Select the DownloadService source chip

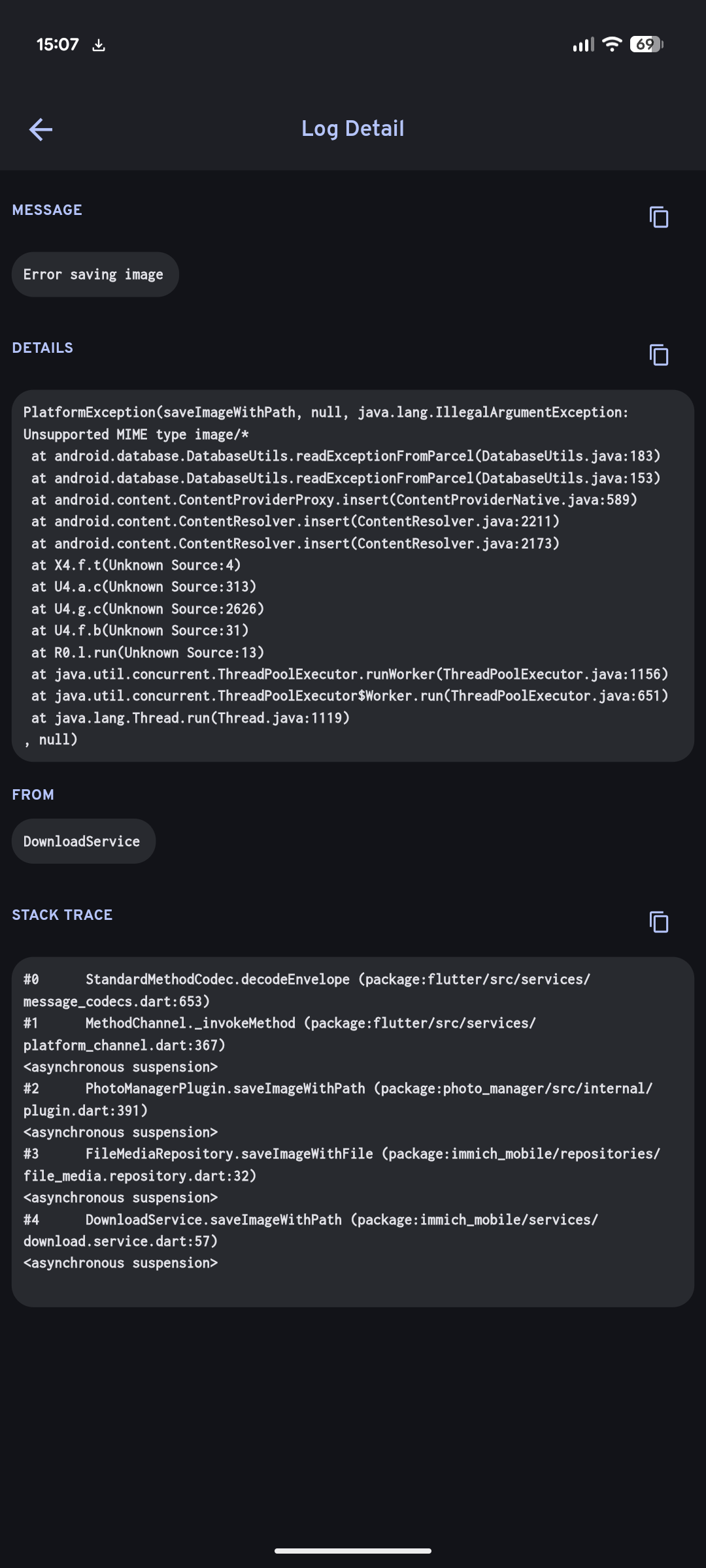pyautogui.click(x=83, y=841)
